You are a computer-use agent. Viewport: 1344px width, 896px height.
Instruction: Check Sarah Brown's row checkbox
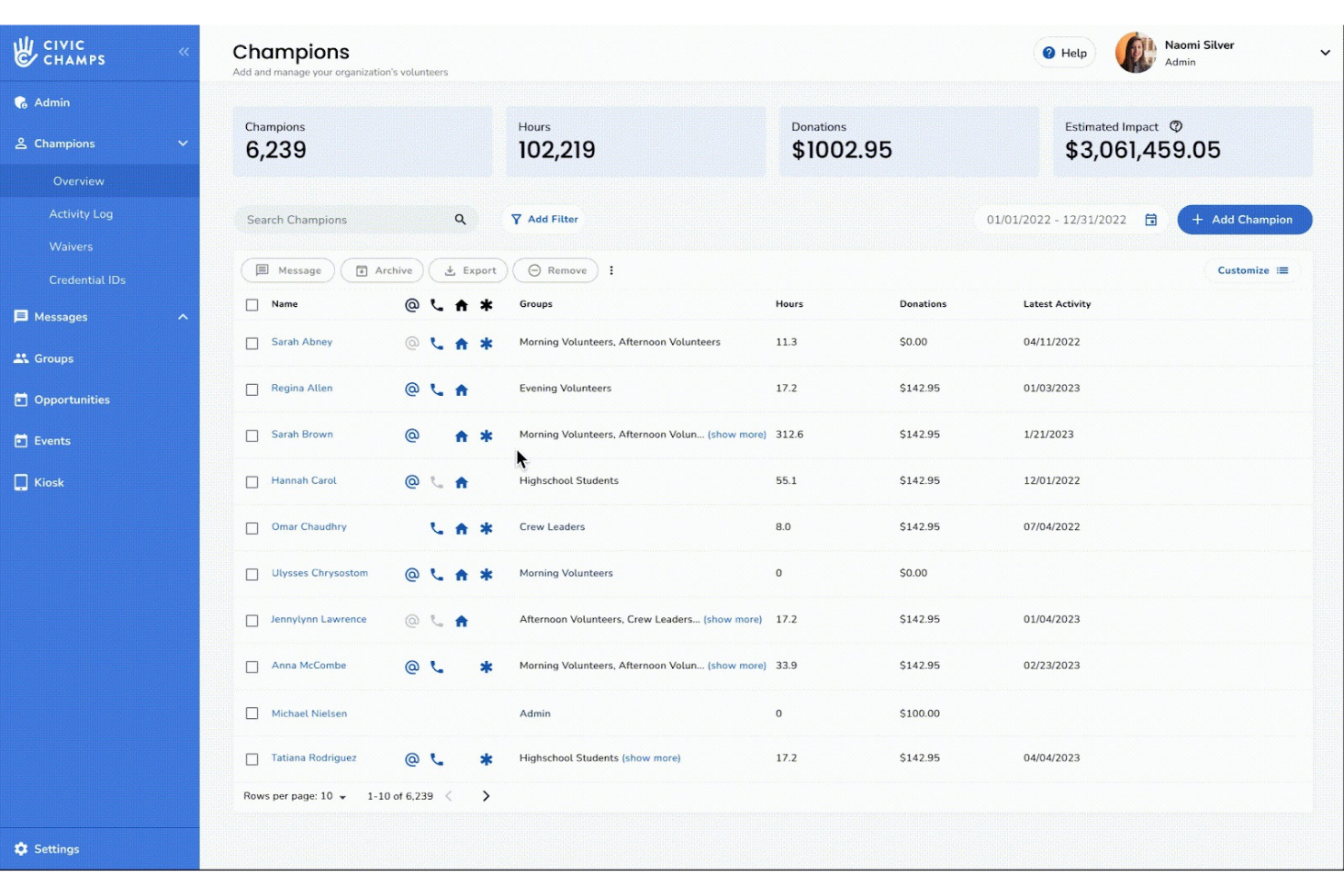(x=252, y=435)
